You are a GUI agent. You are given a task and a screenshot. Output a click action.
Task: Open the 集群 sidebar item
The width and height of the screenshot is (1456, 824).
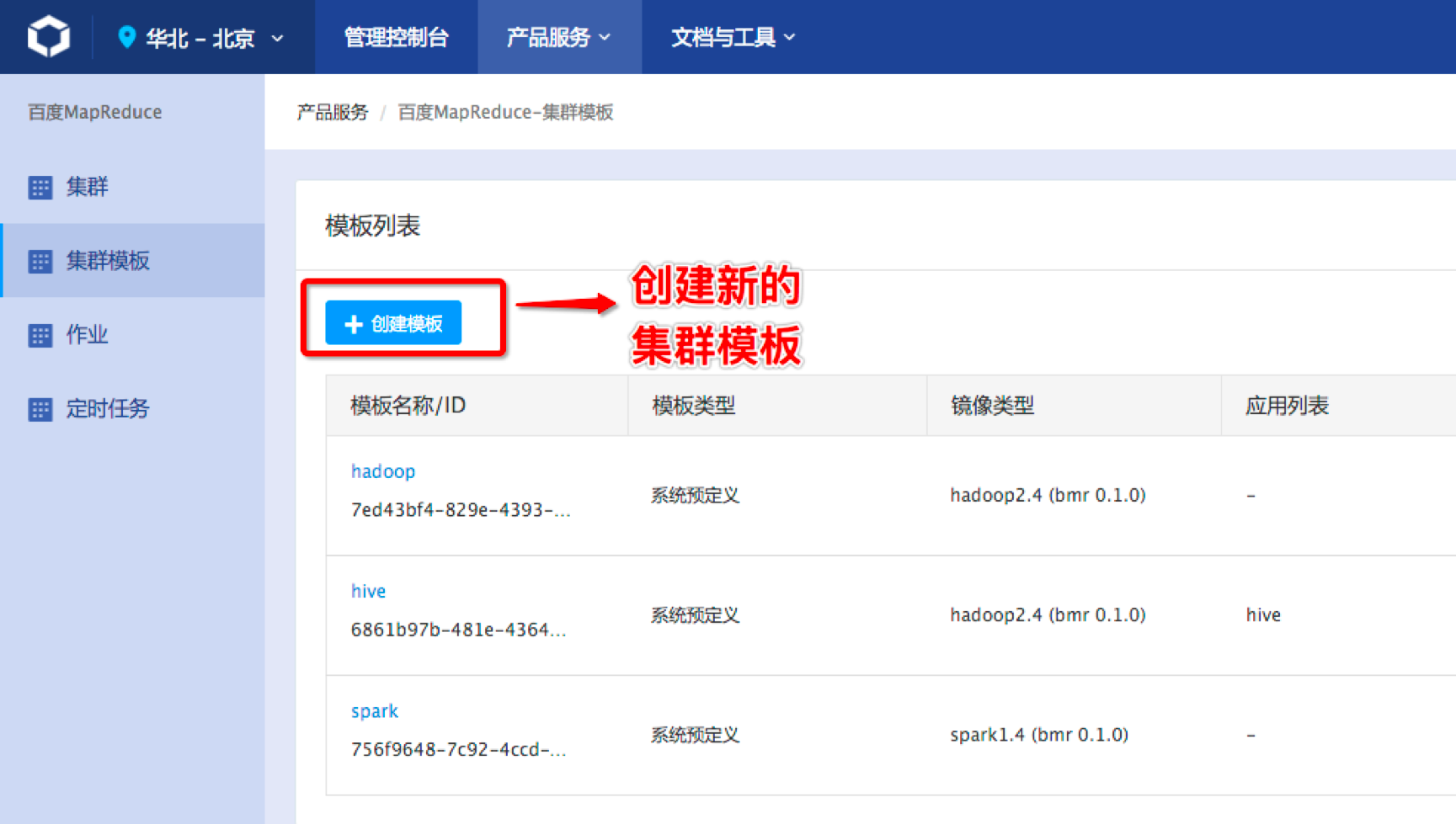coord(132,187)
